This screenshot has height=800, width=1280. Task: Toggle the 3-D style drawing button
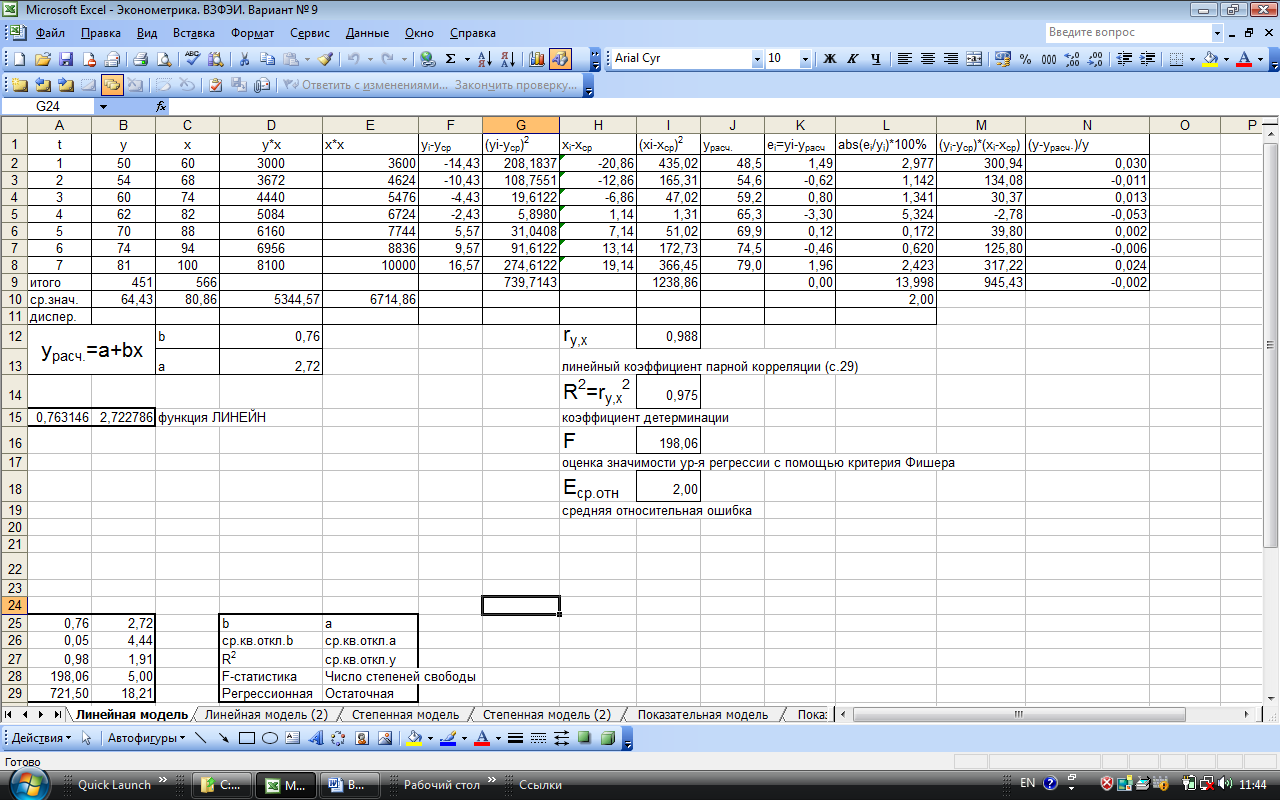coord(607,739)
